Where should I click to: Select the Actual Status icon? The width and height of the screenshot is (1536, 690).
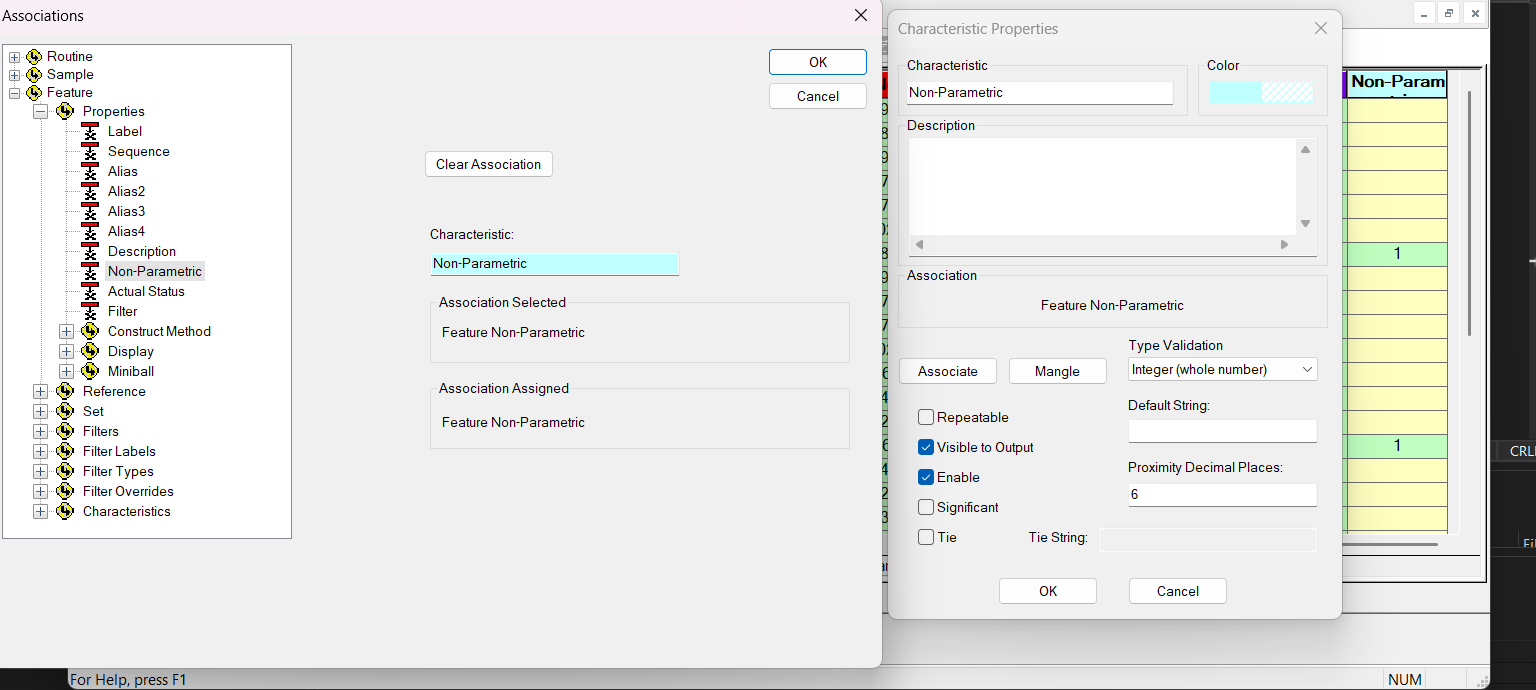[90, 291]
